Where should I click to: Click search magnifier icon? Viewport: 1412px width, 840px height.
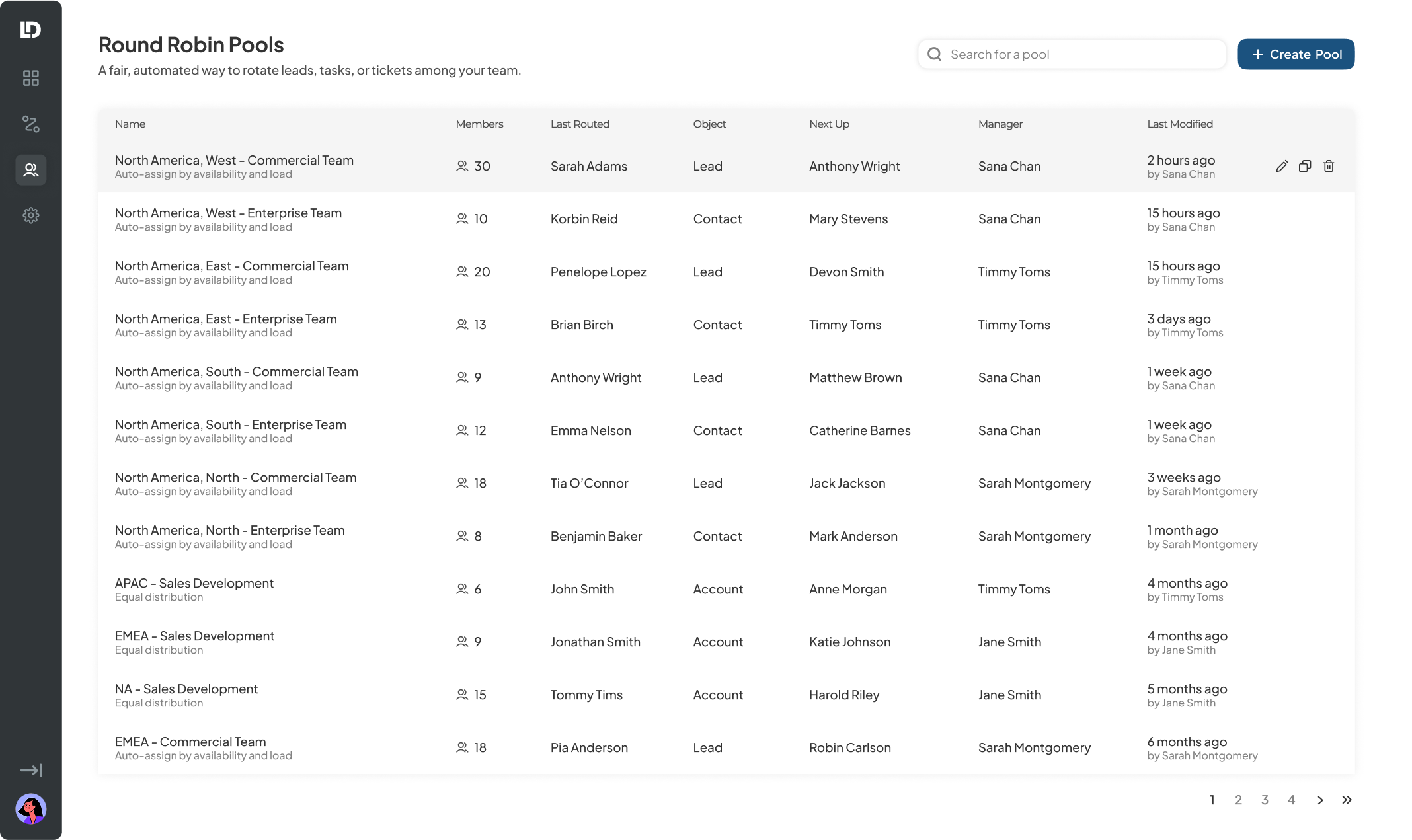[x=934, y=54]
